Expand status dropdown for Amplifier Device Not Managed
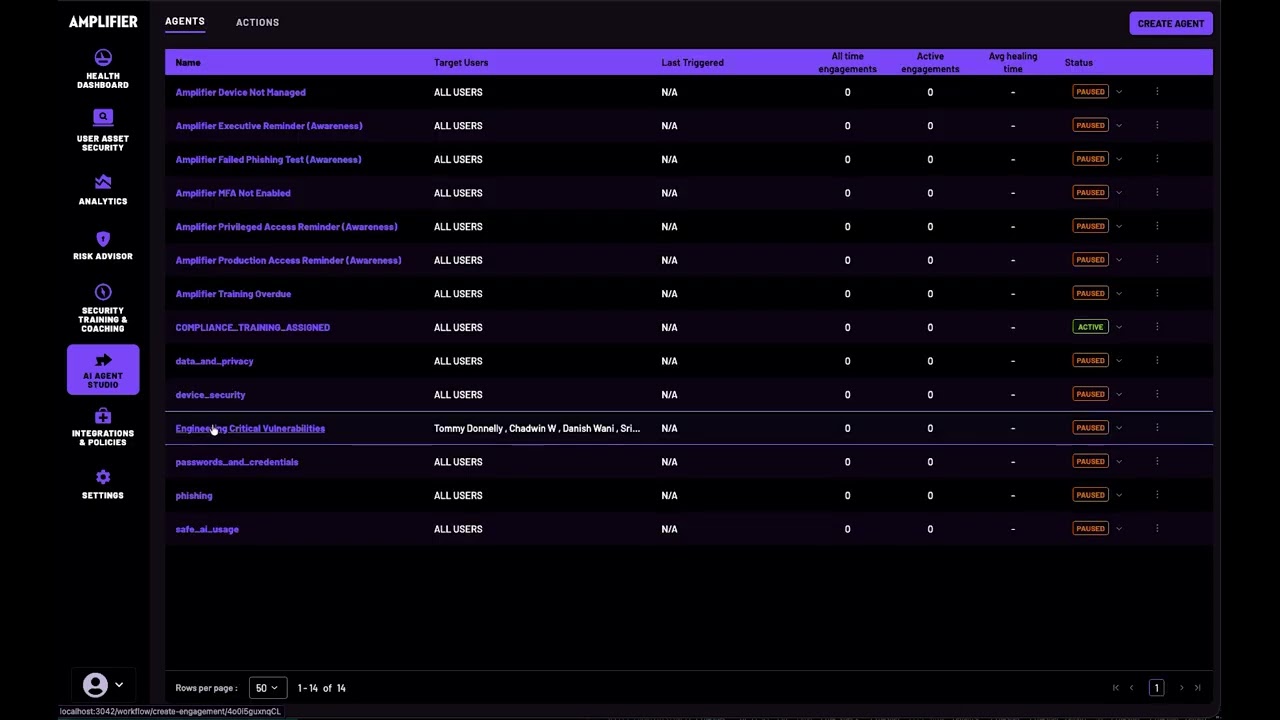1280x720 pixels. pos(1119,92)
